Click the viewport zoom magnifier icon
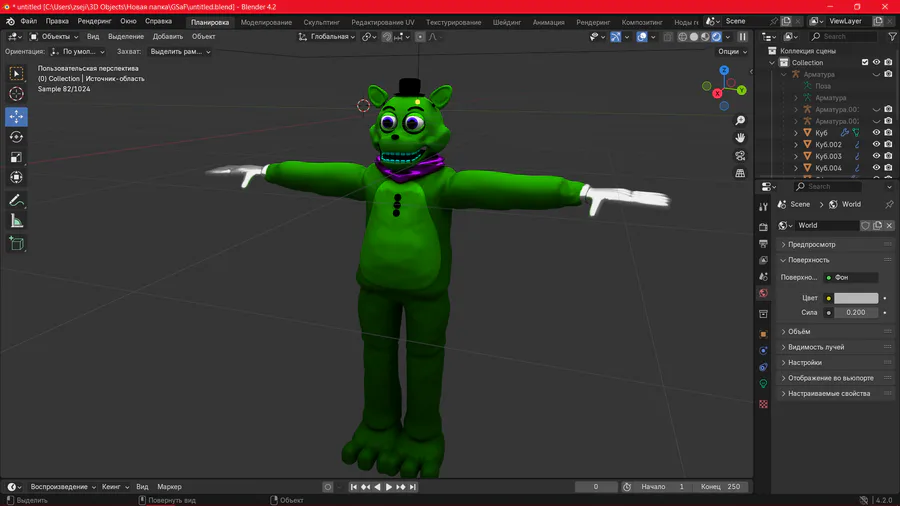The width and height of the screenshot is (900, 506). [740, 120]
